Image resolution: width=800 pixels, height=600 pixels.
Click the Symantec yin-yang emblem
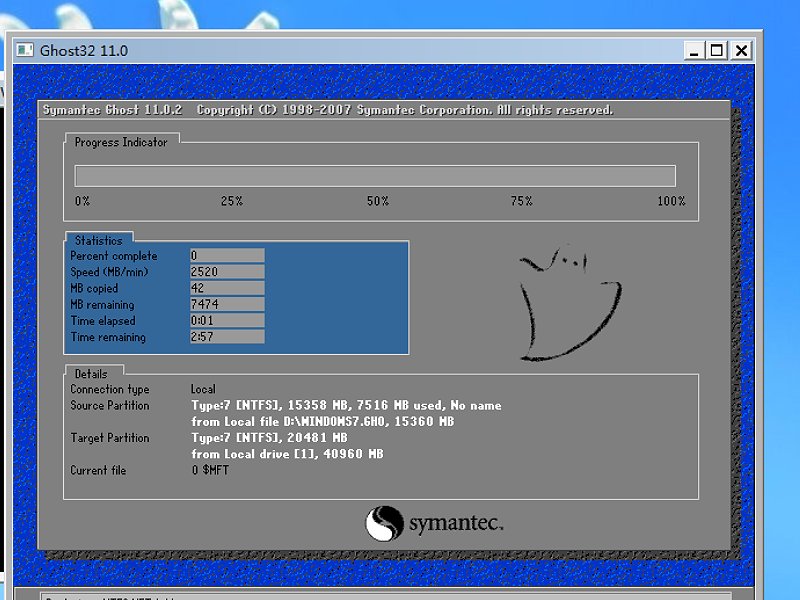386,522
